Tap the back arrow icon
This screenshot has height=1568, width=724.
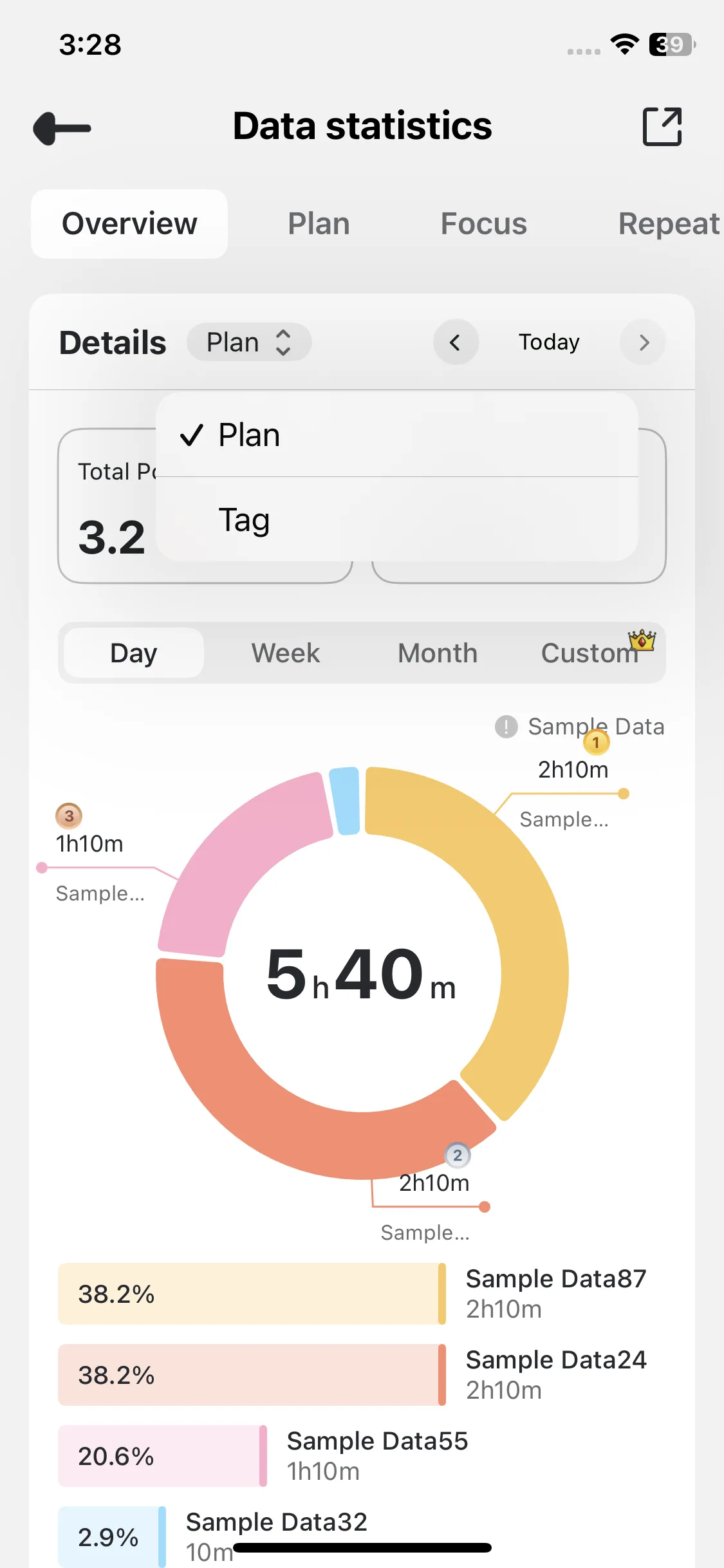[62, 128]
